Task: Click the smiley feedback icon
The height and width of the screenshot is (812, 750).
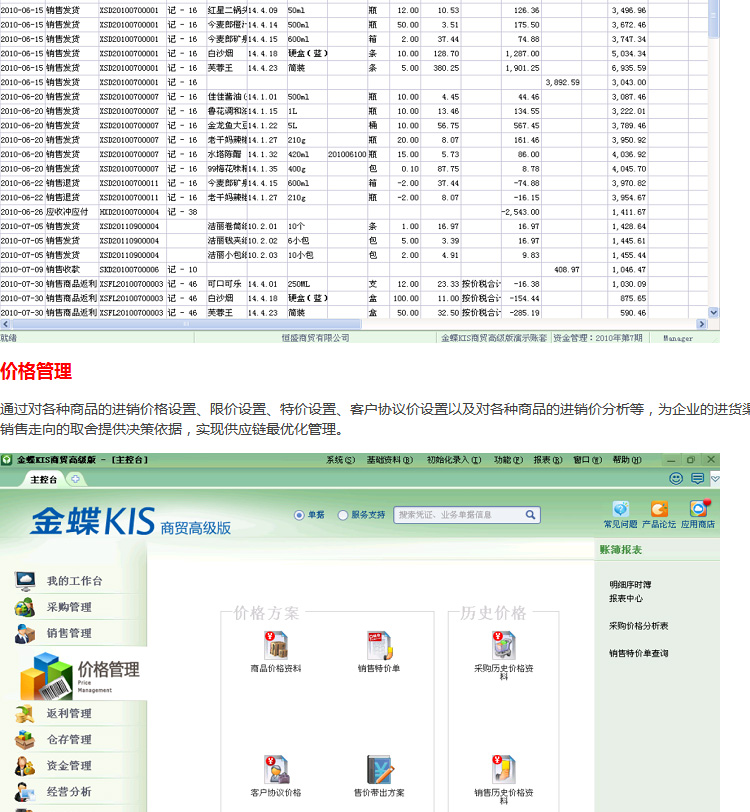Action: [x=676, y=478]
